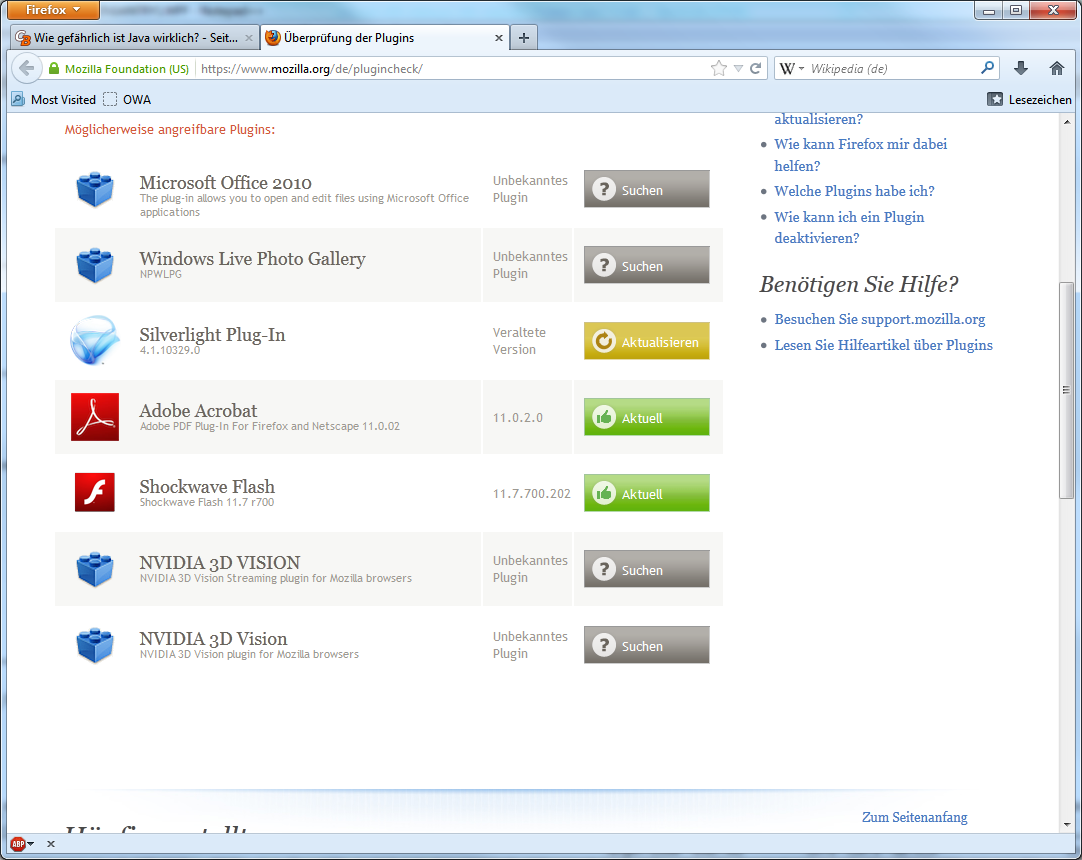Open the Most Visited bookmarks folder
The image size is (1082, 860).
(x=54, y=99)
